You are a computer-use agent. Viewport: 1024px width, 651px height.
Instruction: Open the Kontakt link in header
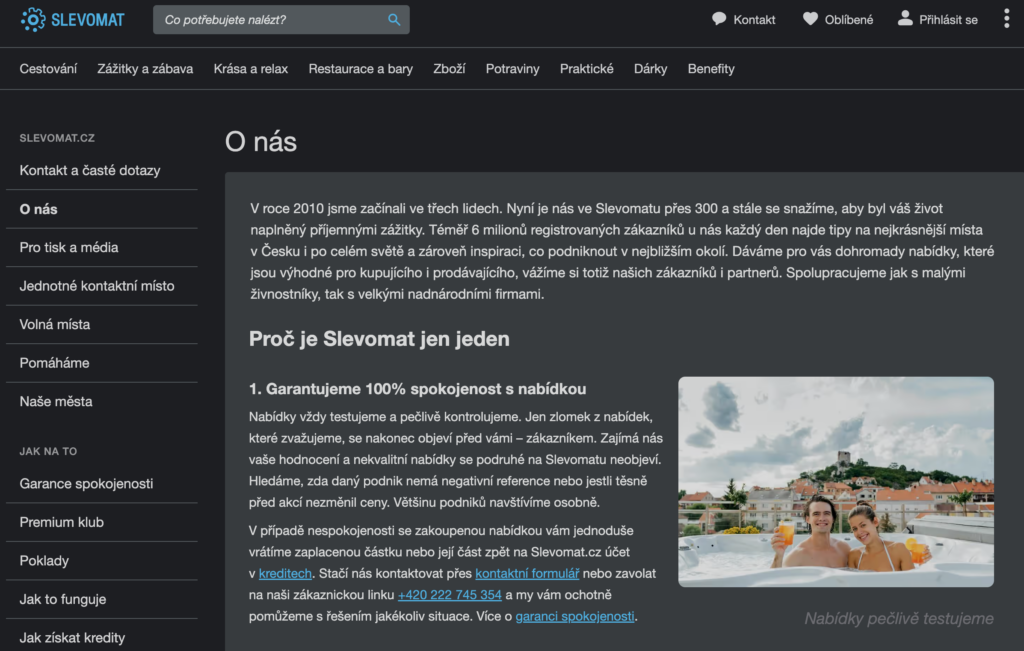point(754,20)
